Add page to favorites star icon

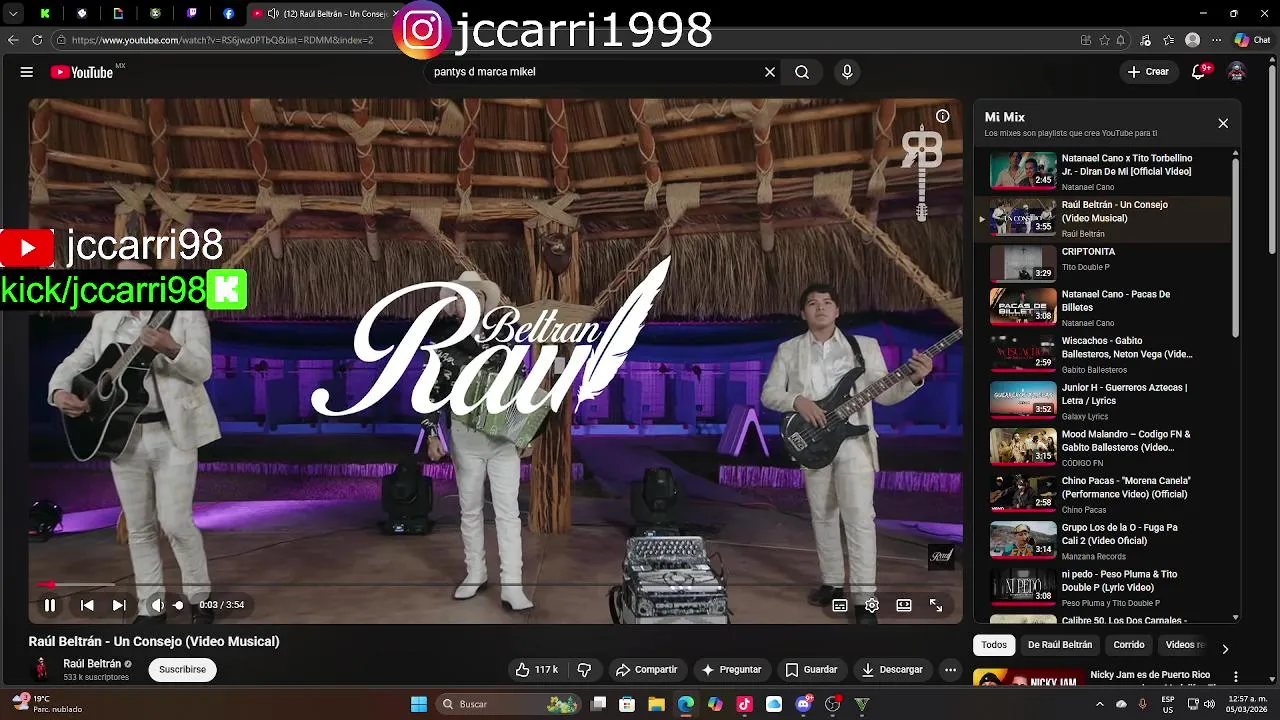(x=1104, y=40)
